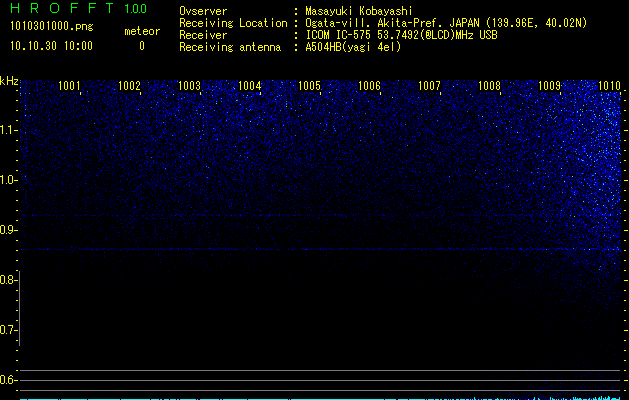Image resolution: width=629 pixels, height=400 pixels.
Task: Click observer name Masayuki Kobayashi
Action: tap(359, 11)
